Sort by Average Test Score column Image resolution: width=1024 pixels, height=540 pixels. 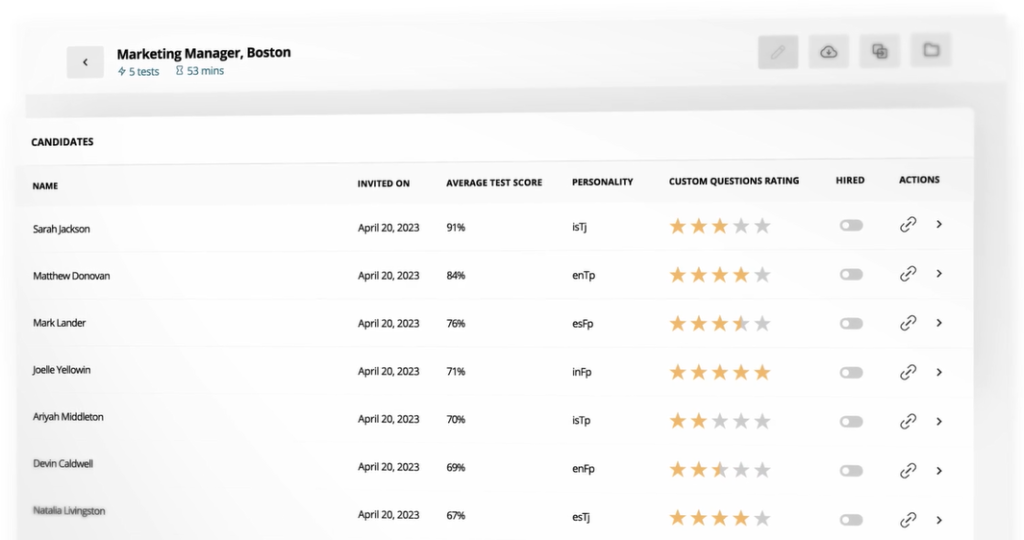[494, 183]
